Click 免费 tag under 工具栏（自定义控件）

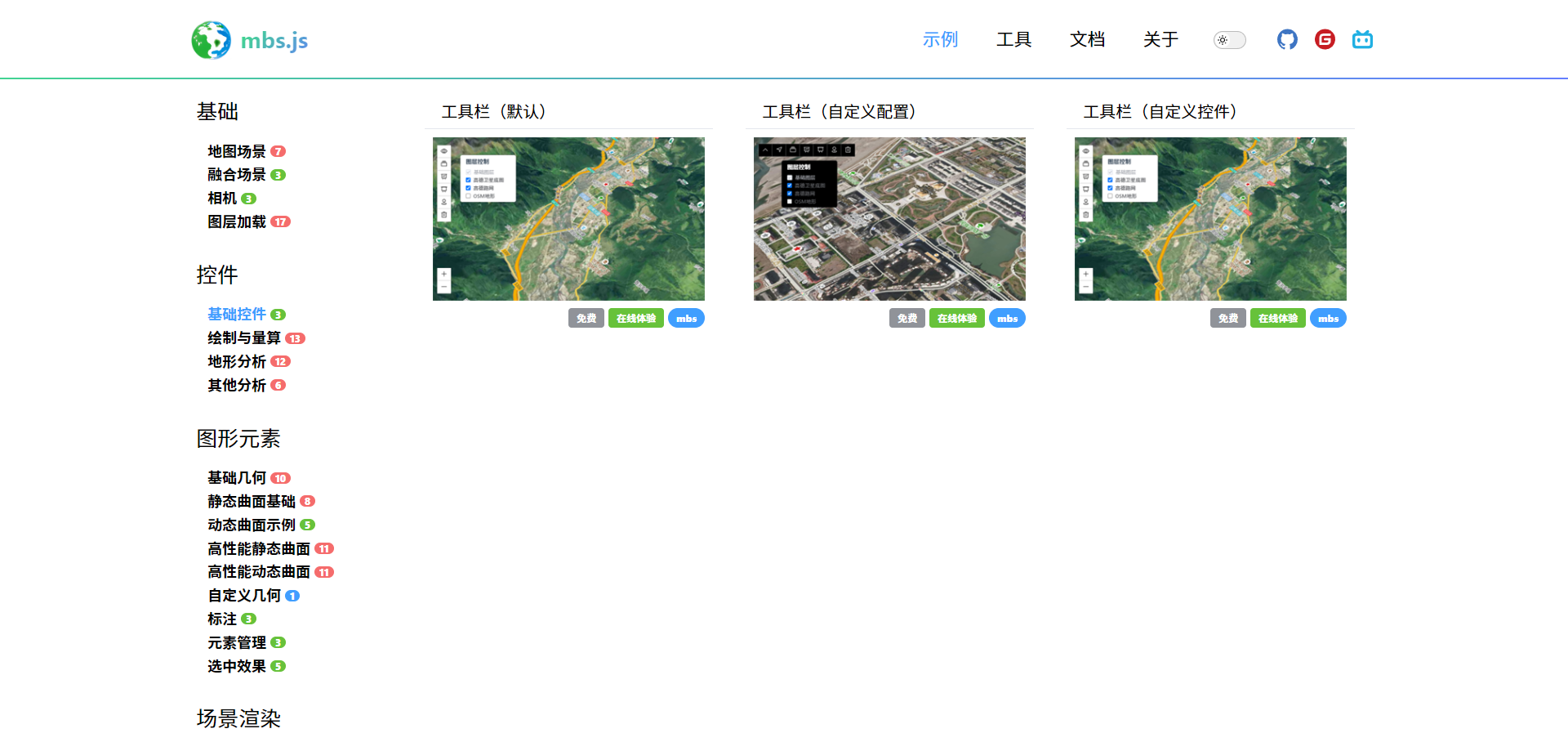1228,319
